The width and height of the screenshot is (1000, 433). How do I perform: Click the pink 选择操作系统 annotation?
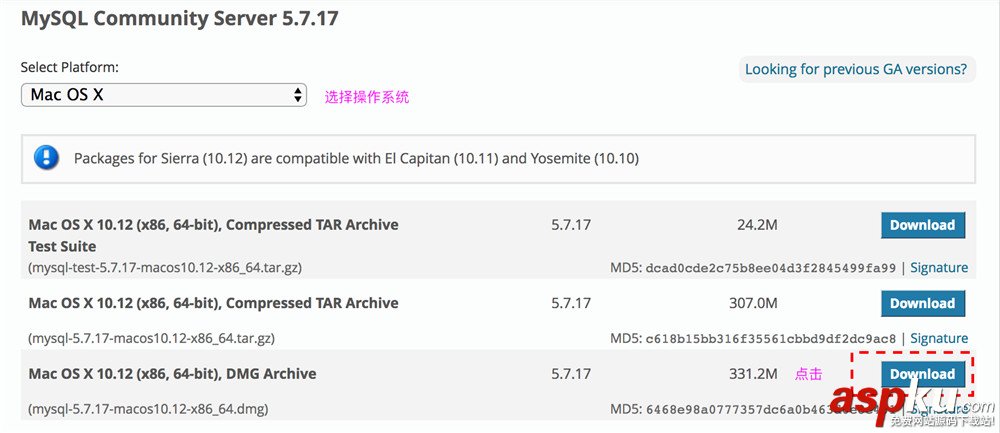pos(366,97)
